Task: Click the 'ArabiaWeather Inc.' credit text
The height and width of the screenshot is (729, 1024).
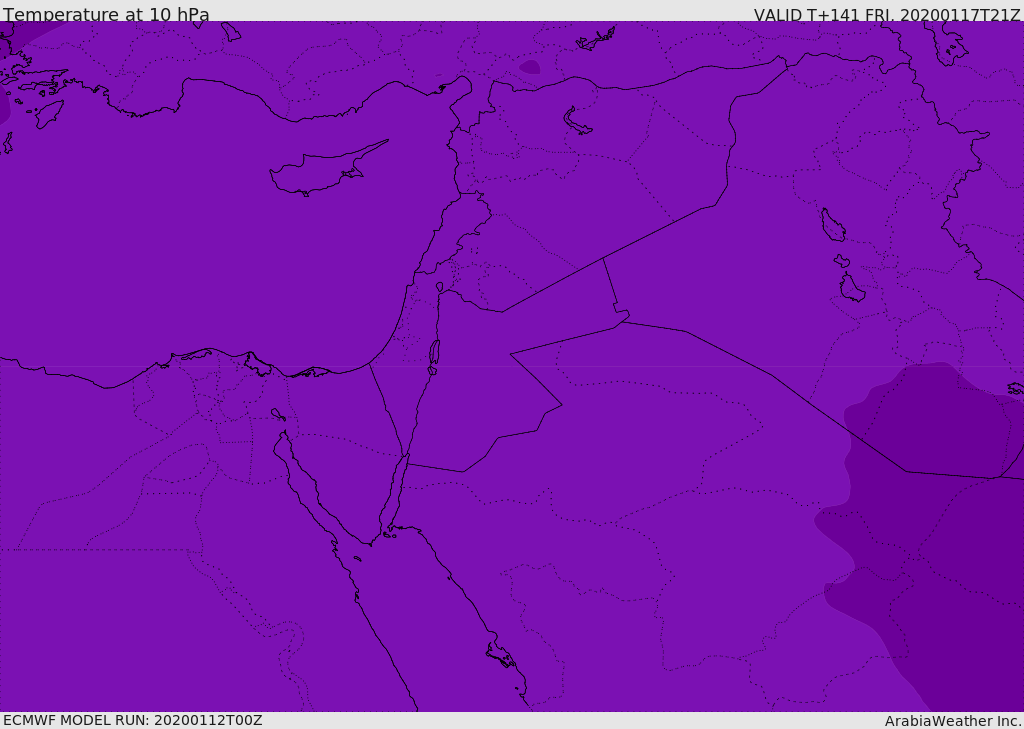Action: click(x=953, y=721)
